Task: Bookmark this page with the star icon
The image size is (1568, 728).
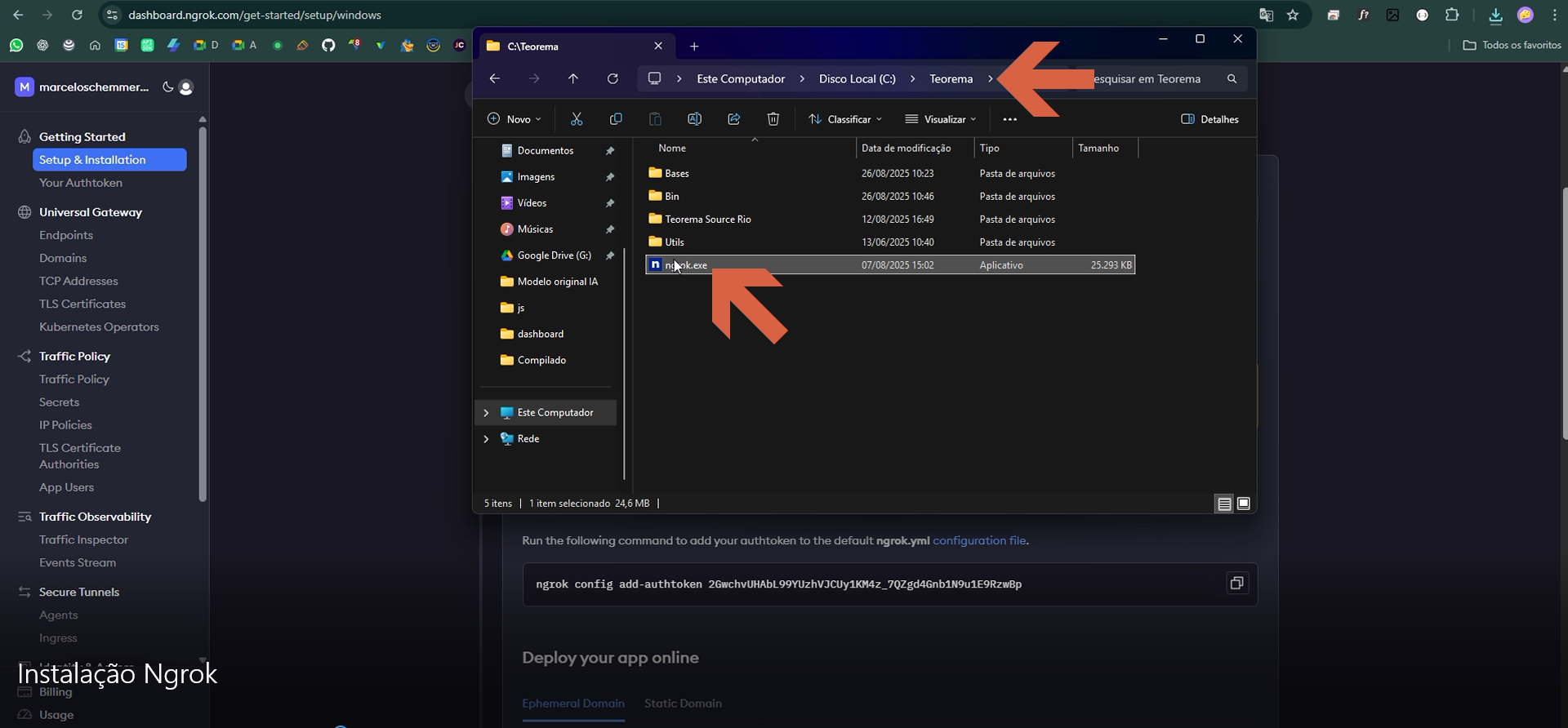Action: (x=1292, y=15)
